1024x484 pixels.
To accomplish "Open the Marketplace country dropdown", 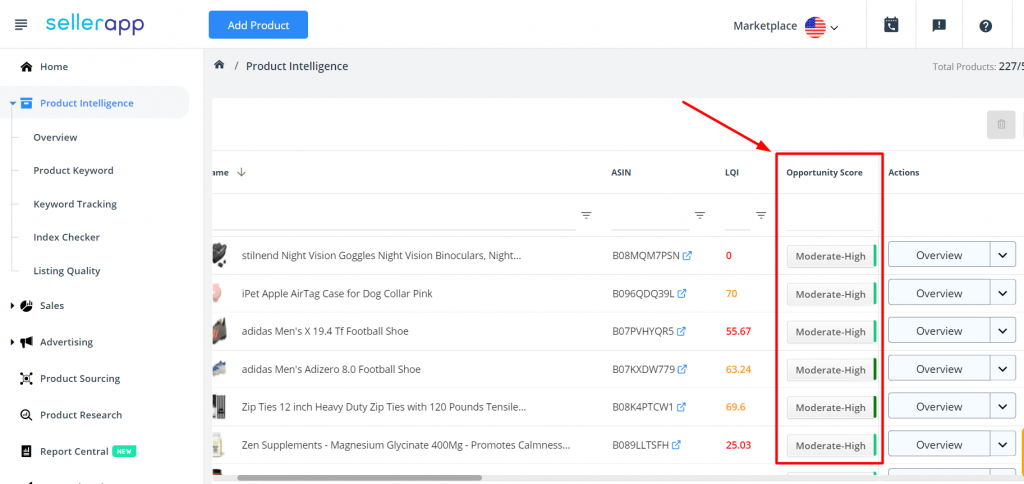I will tap(822, 27).
